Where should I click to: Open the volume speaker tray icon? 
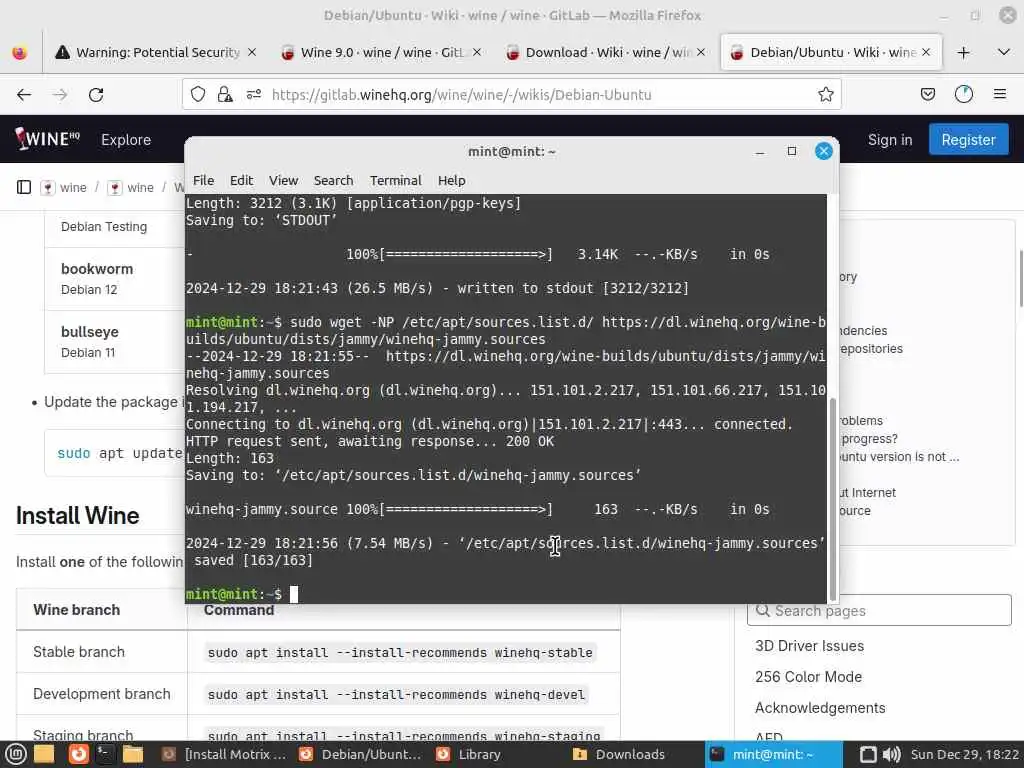891,754
